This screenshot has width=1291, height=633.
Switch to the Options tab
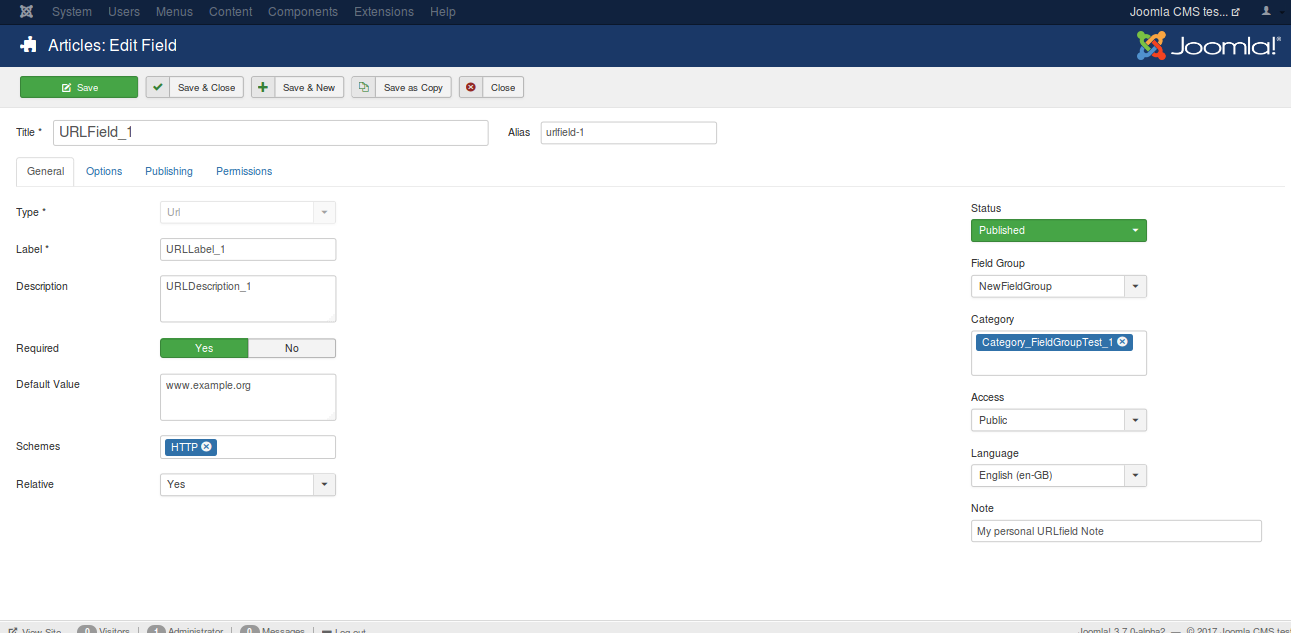[x=104, y=171]
